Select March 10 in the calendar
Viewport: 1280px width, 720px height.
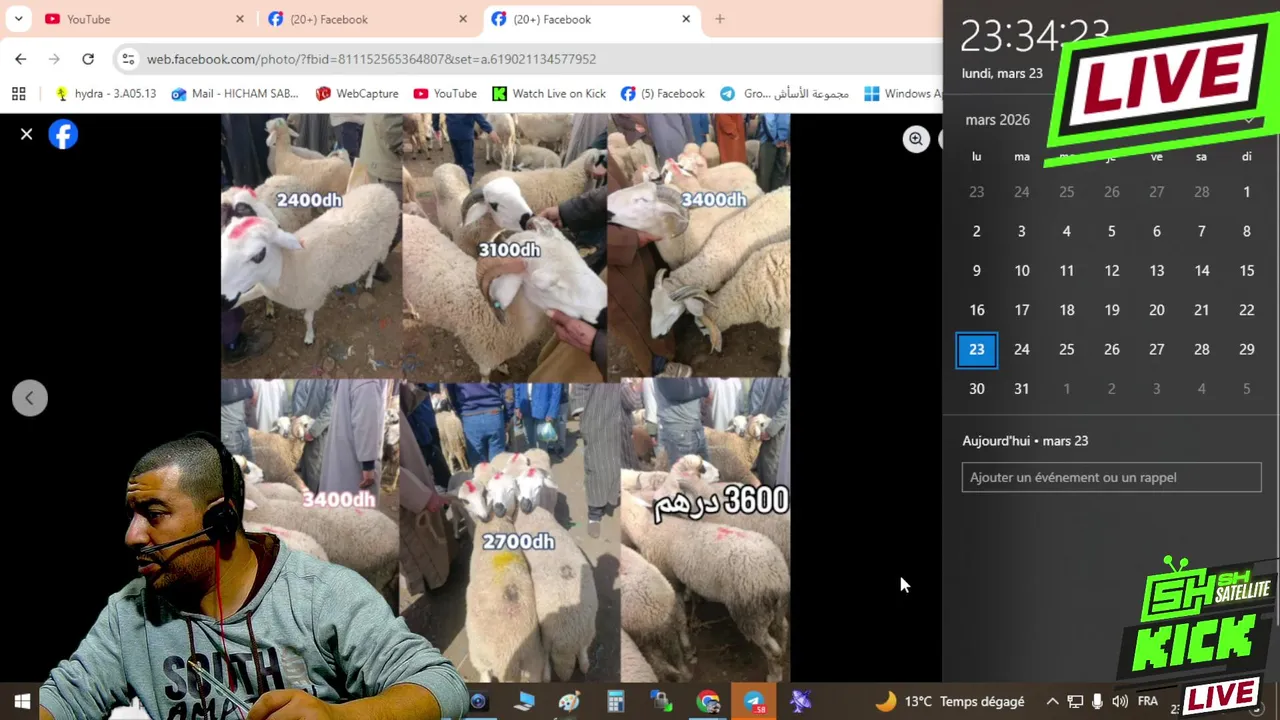1022,271
